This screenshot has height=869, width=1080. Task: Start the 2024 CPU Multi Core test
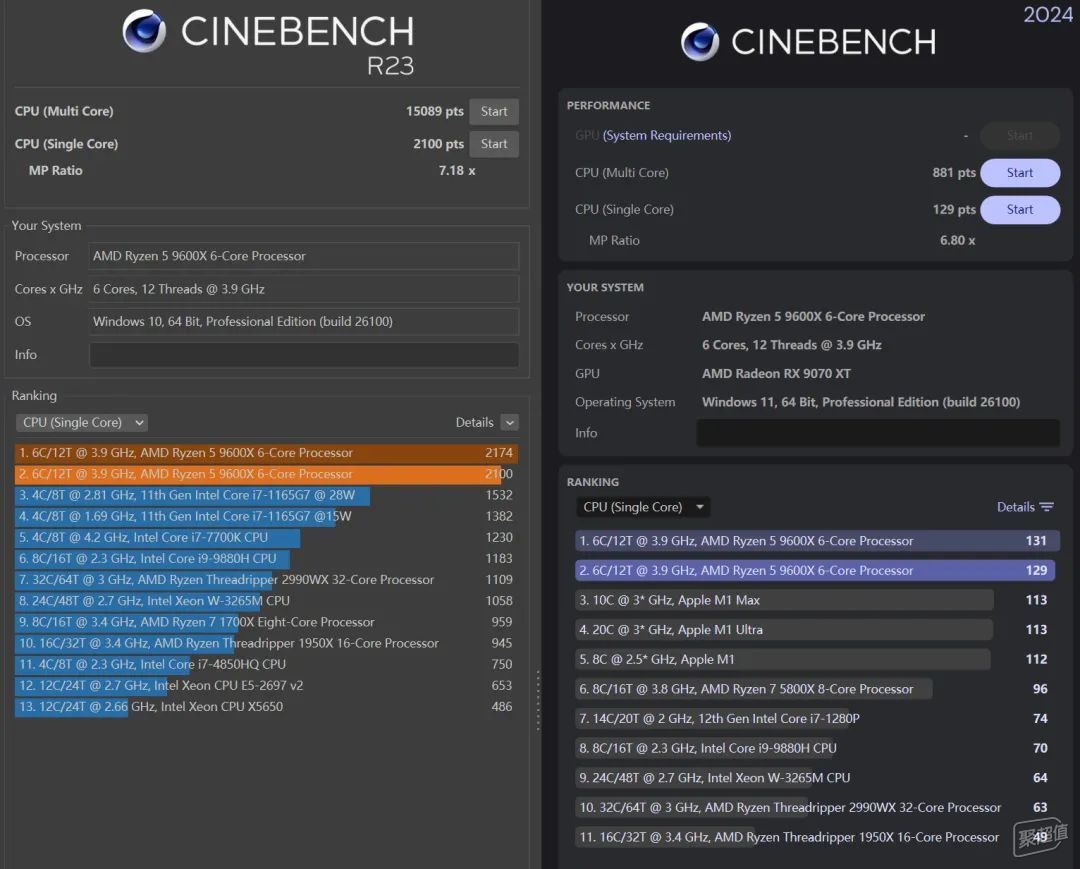(x=1019, y=173)
